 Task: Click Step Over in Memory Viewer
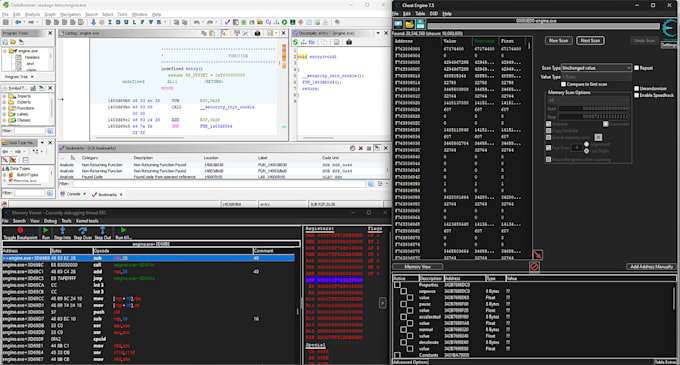coord(82,233)
